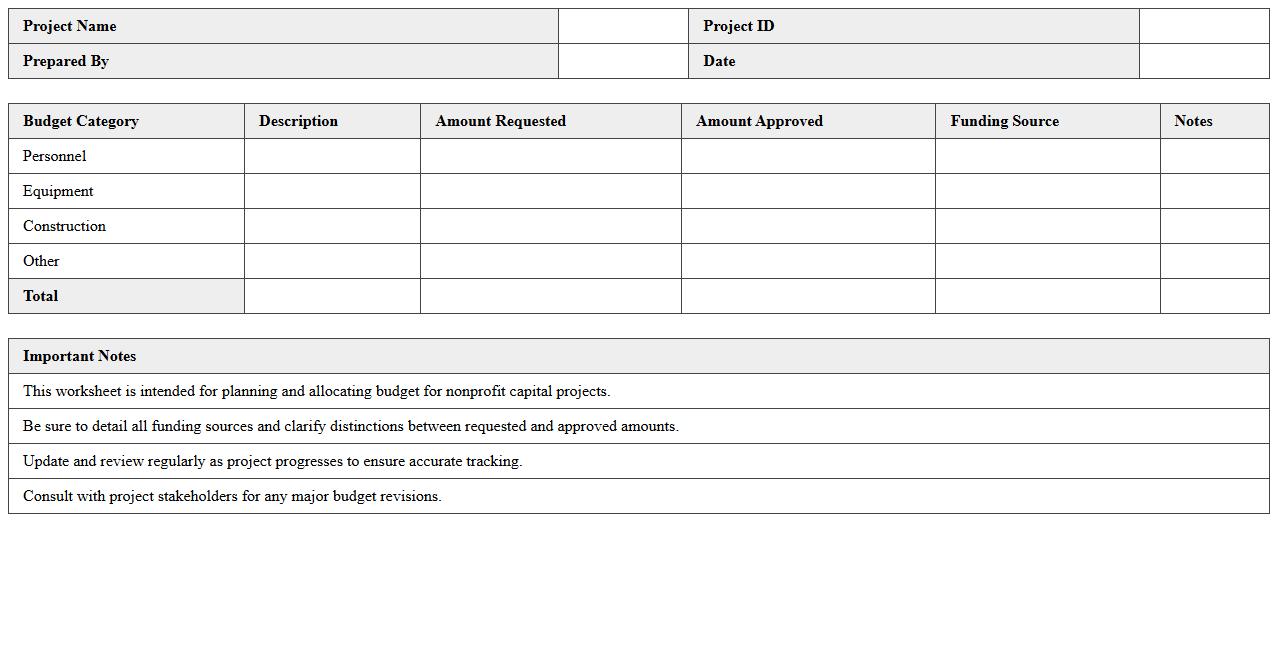Click the Amount Requested cell for Personnel
1278x650 pixels.
tap(550, 156)
